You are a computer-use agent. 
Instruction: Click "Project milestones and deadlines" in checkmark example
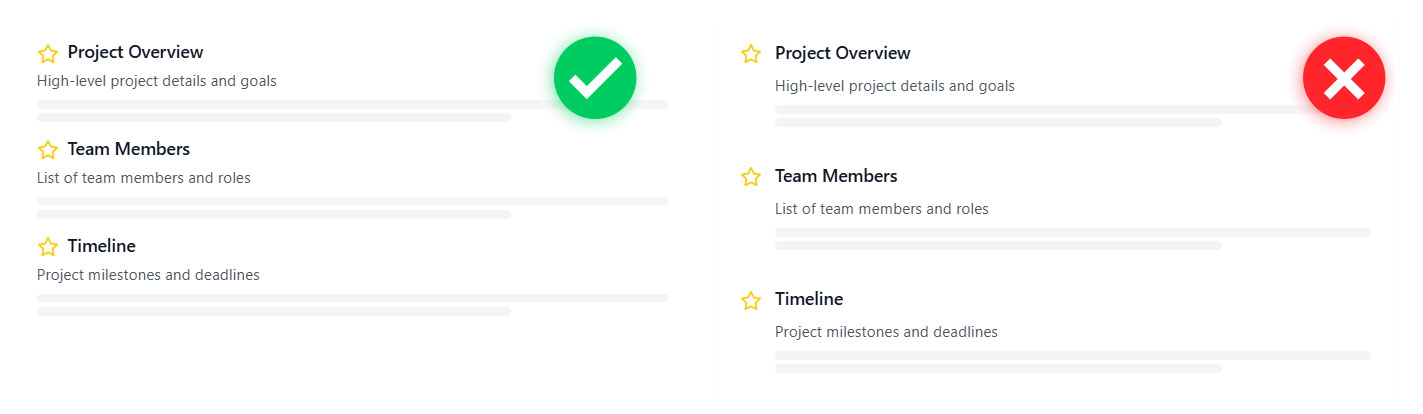point(148,275)
